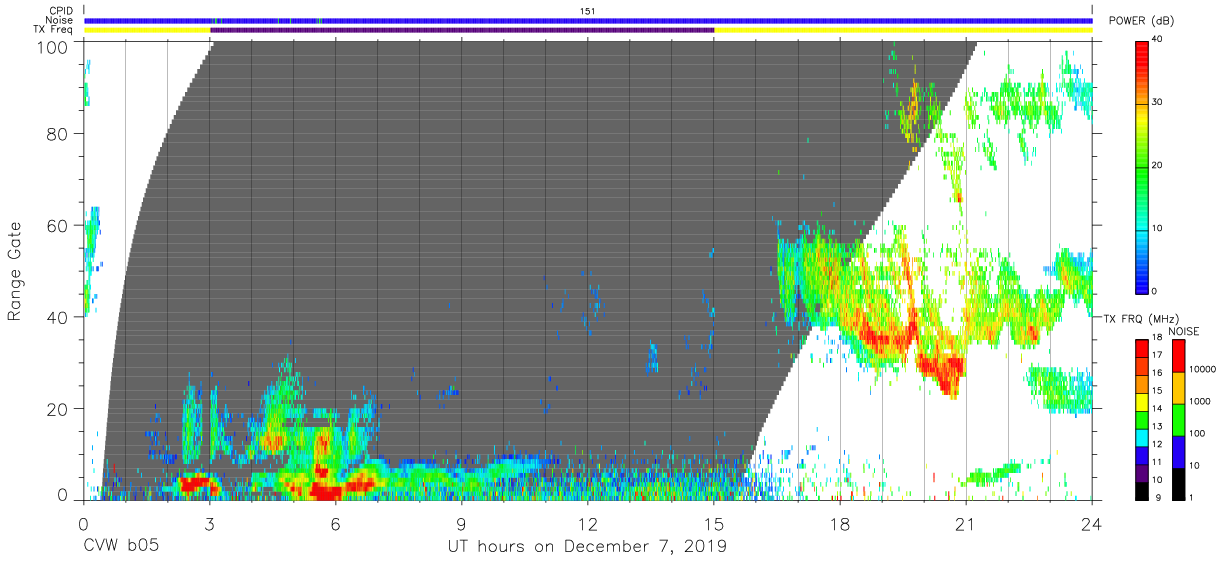Click the 20 tick on the POWER scale
The image size is (1228, 567).
pos(1157,165)
